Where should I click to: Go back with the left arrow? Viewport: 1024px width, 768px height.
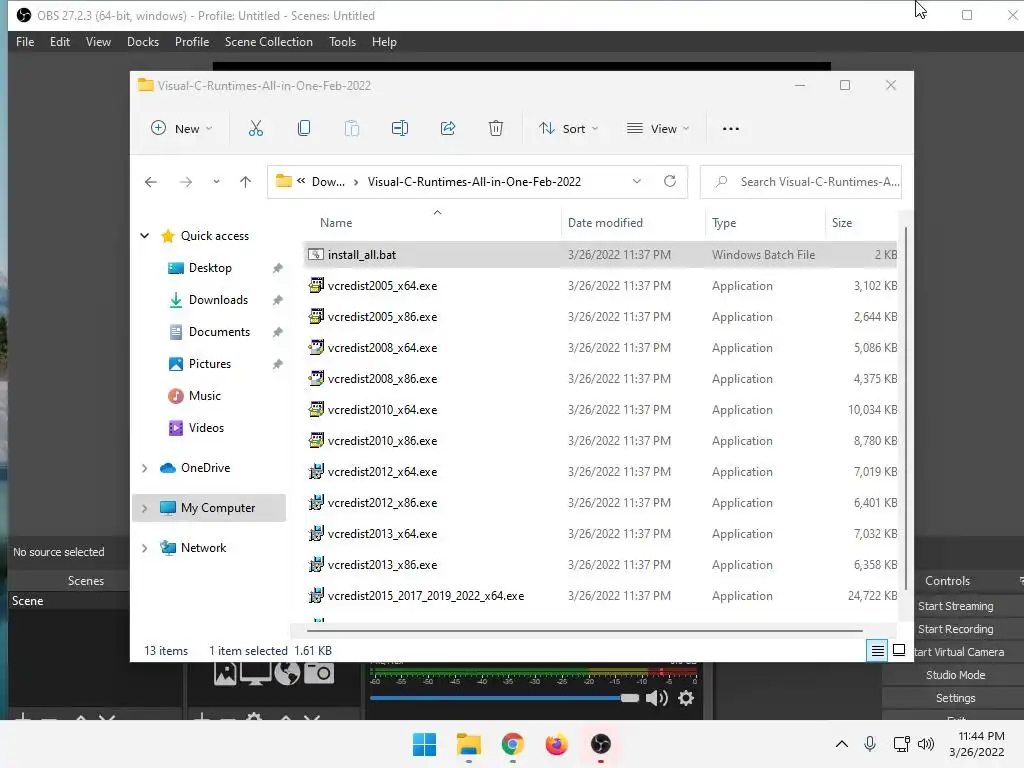pyautogui.click(x=151, y=182)
